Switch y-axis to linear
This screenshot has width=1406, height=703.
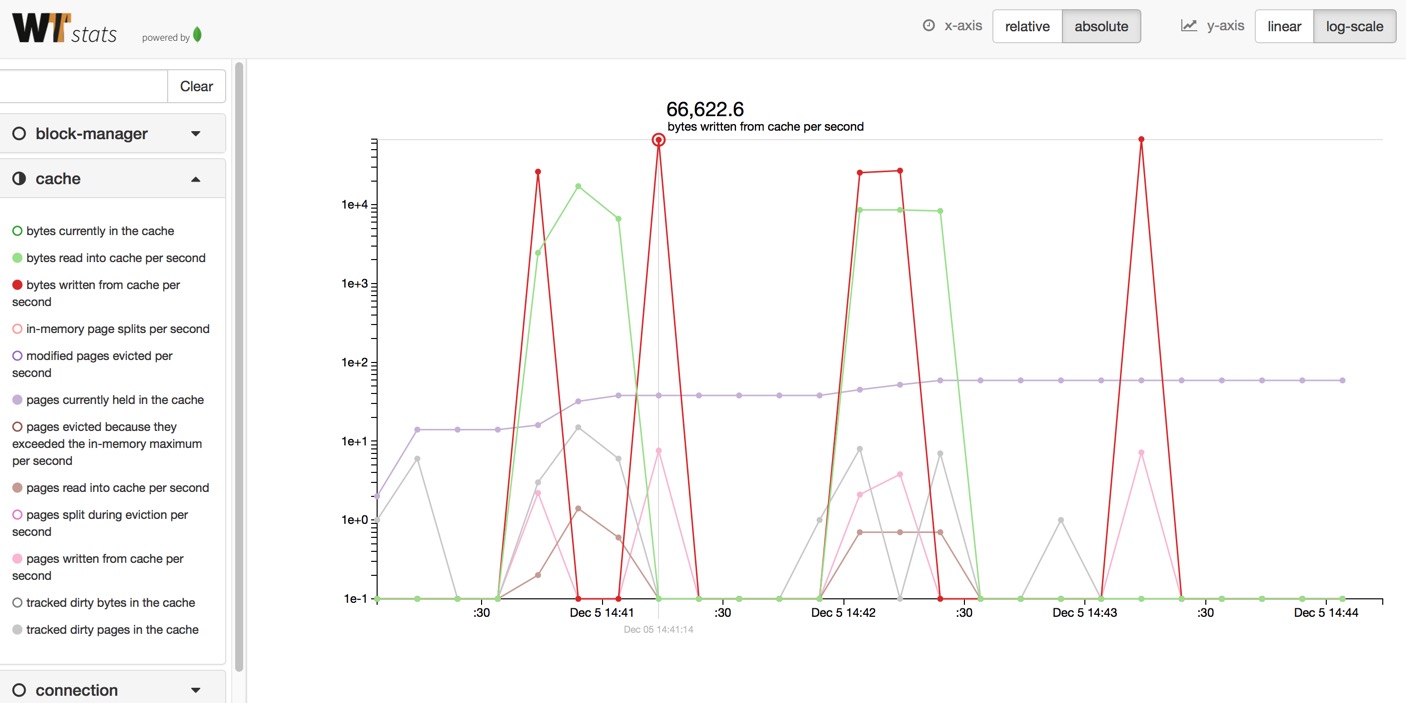1284,26
